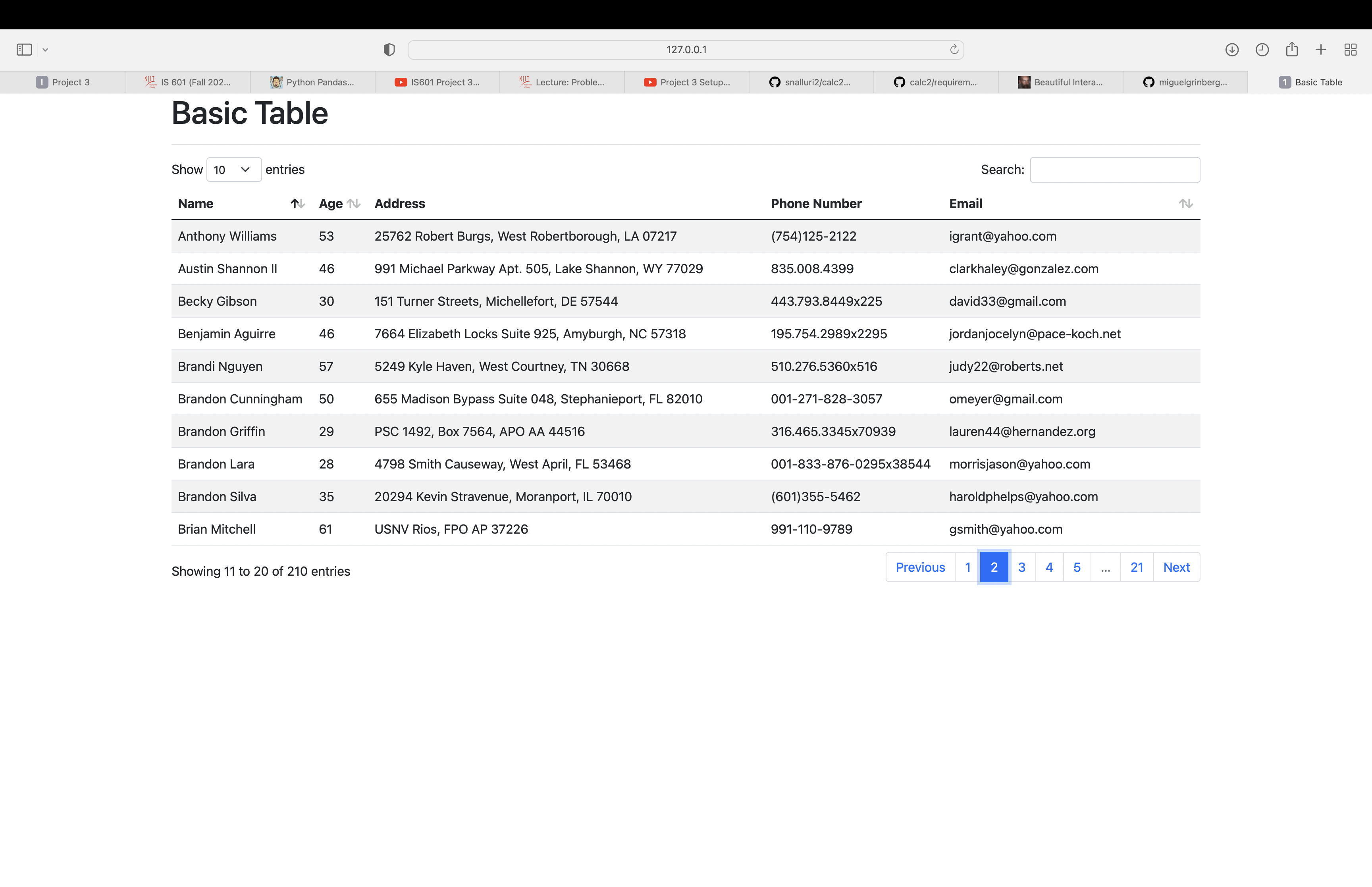
Task: Open the Share menu
Action: [x=1292, y=50]
